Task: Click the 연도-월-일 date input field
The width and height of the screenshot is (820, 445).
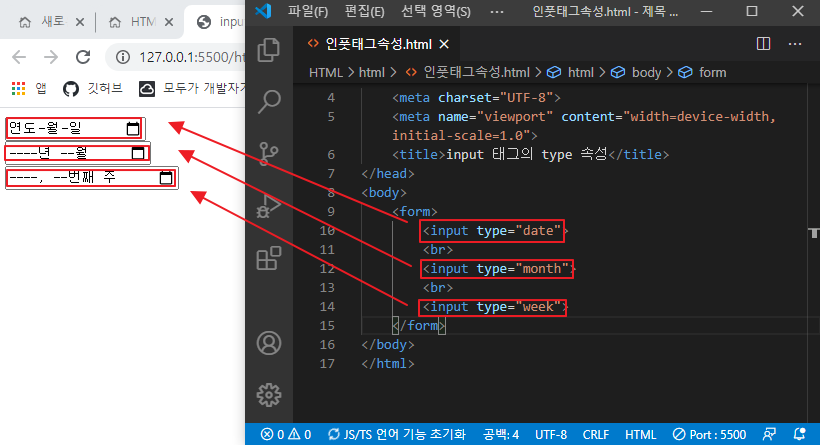Action: click(x=75, y=128)
